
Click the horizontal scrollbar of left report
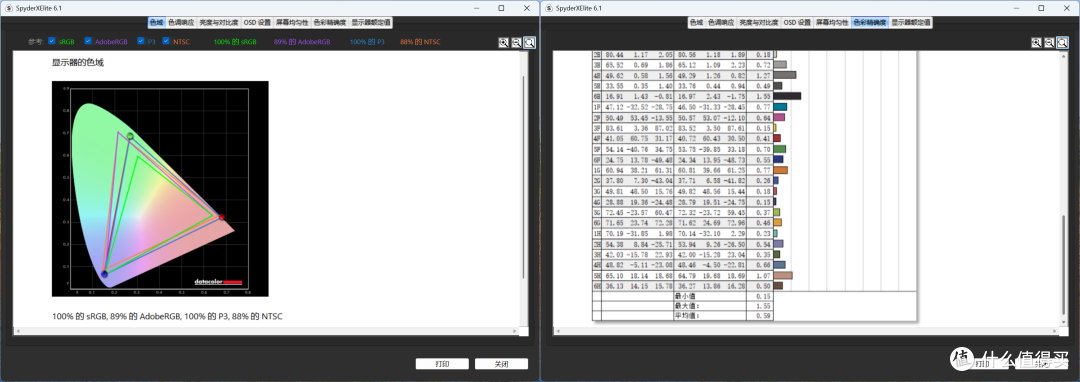[266, 331]
